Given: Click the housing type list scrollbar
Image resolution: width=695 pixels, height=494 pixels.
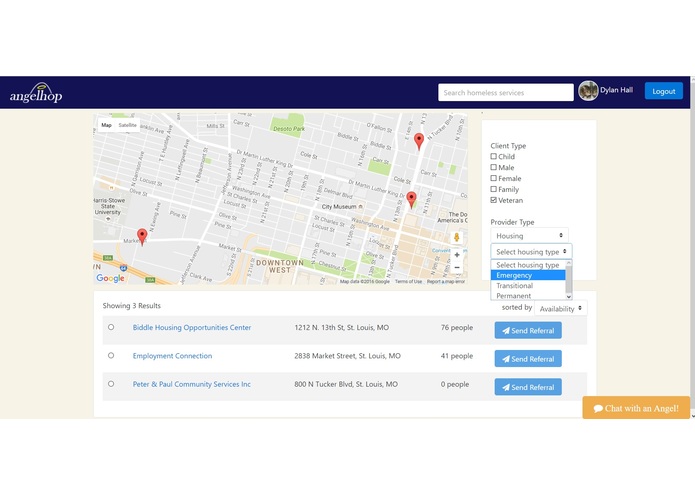Looking at the screenshot, I should coord(569,280).
